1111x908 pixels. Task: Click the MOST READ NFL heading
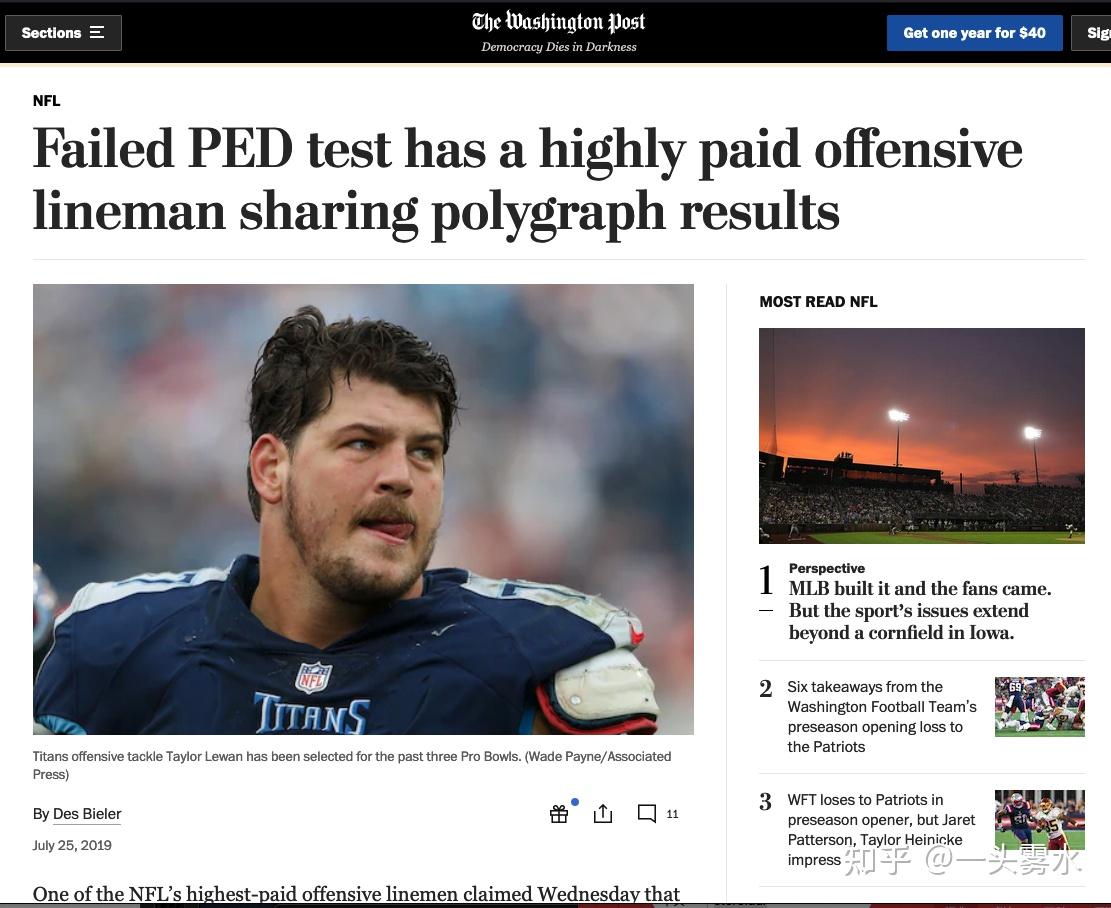pyautogui.click(x=818, y=302)
